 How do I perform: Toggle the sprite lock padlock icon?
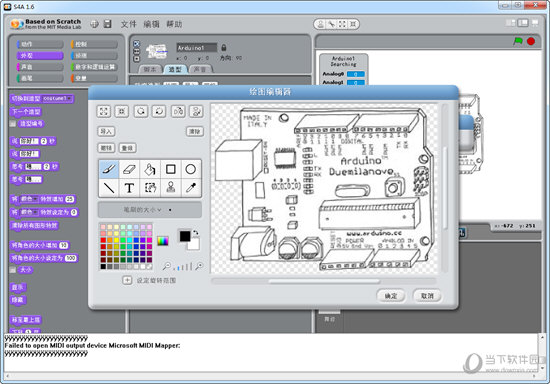tap(224, 47)
